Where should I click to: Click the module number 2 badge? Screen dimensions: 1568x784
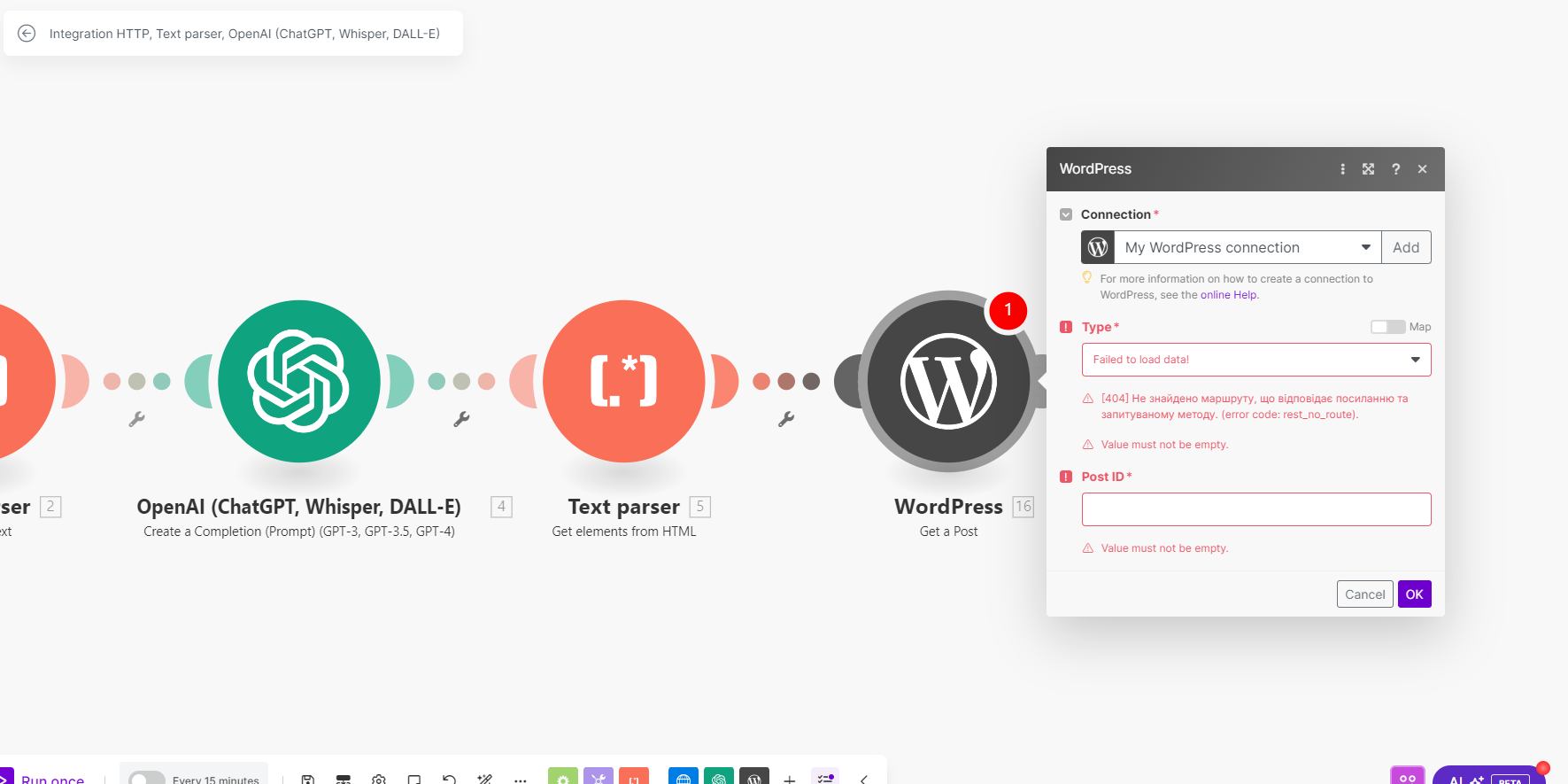(x=50, y=507)
